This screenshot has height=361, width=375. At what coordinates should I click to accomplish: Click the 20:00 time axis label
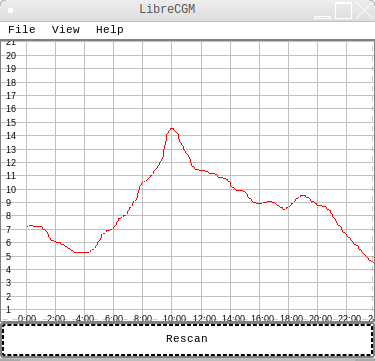(x=320, y=319)
